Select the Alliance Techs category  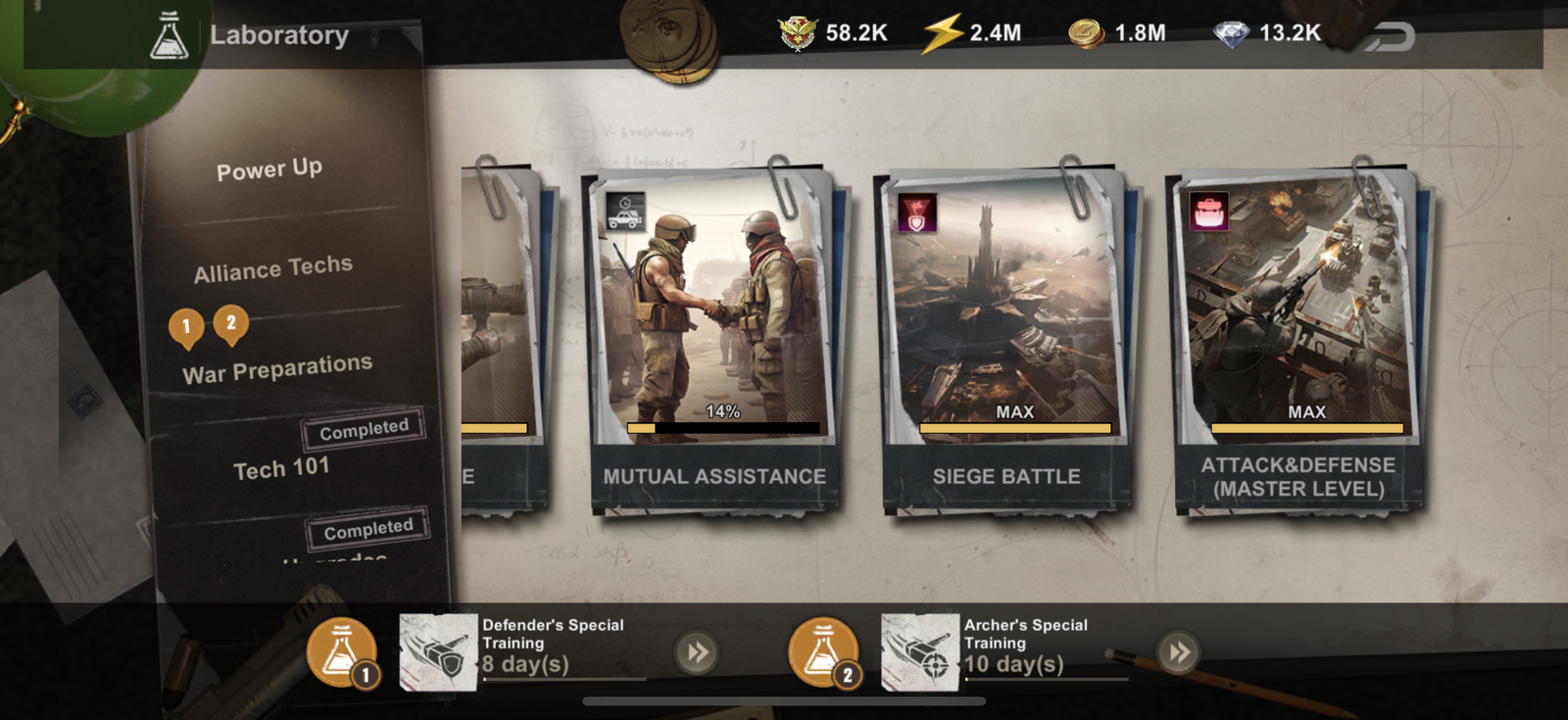point(273,268)
